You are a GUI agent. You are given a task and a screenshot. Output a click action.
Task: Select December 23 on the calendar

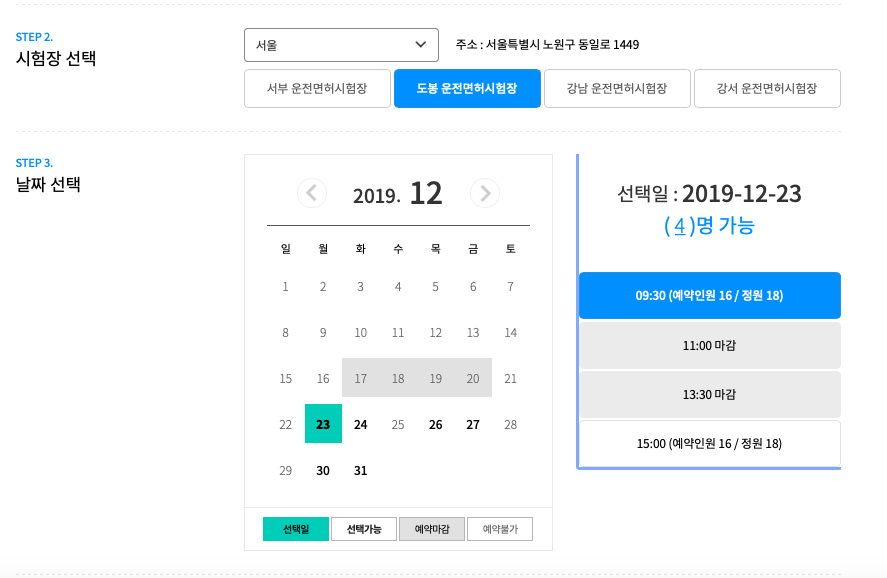pos(323,424)
